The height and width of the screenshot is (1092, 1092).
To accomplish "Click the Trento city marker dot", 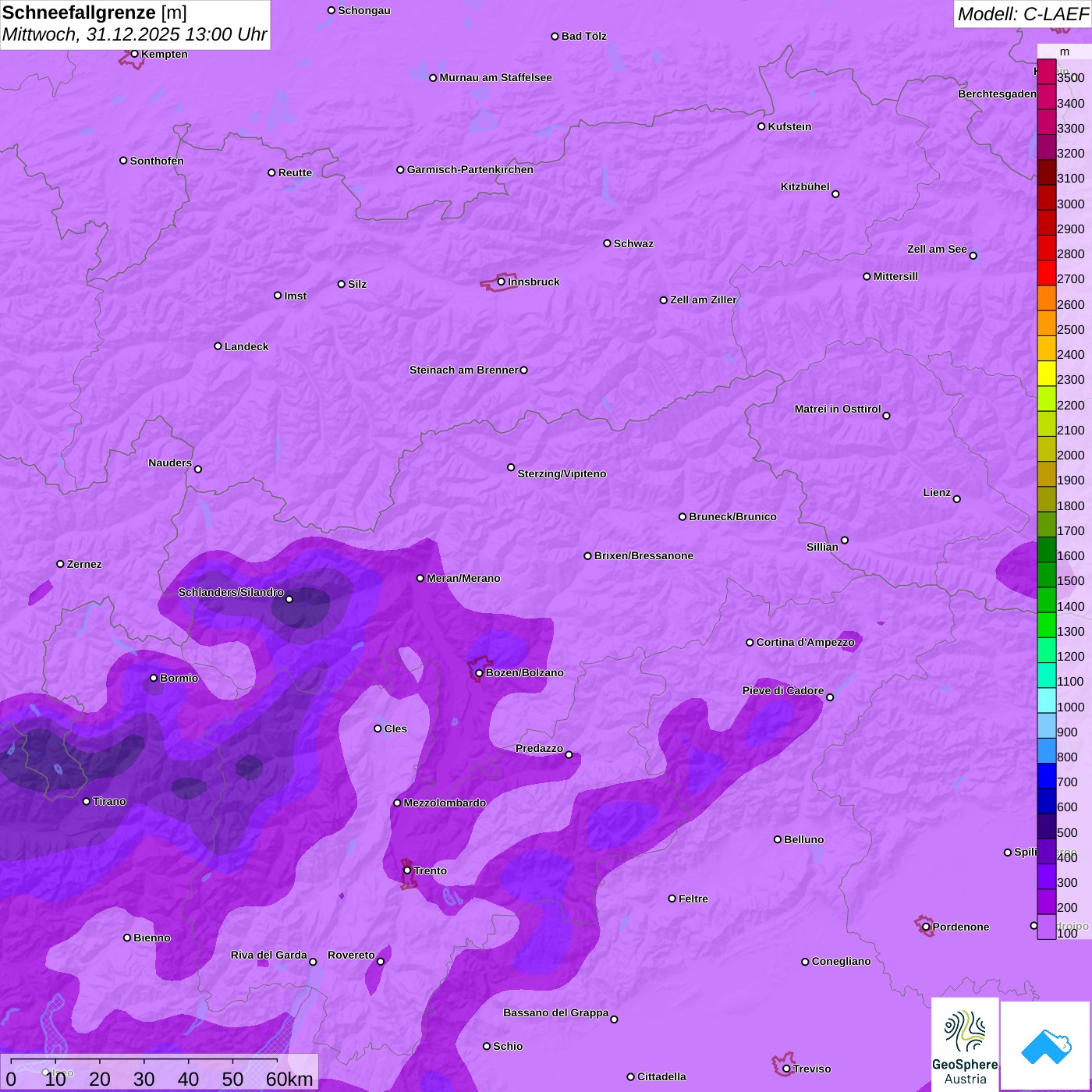I will [x=407, y=870].
